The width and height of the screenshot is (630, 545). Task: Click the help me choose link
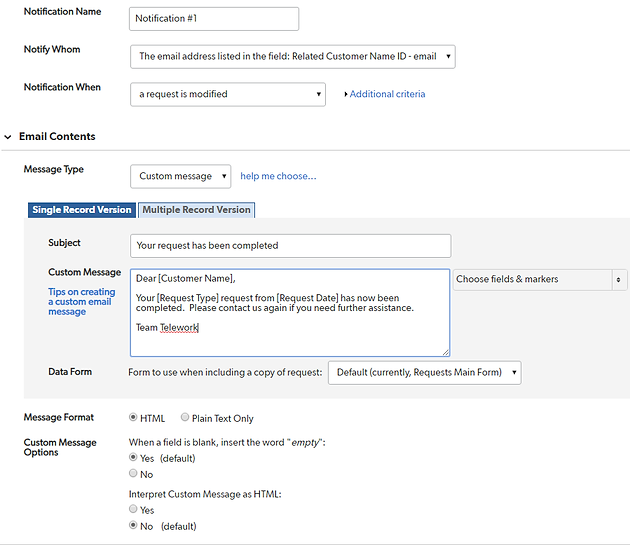click(x=278, y=176)
